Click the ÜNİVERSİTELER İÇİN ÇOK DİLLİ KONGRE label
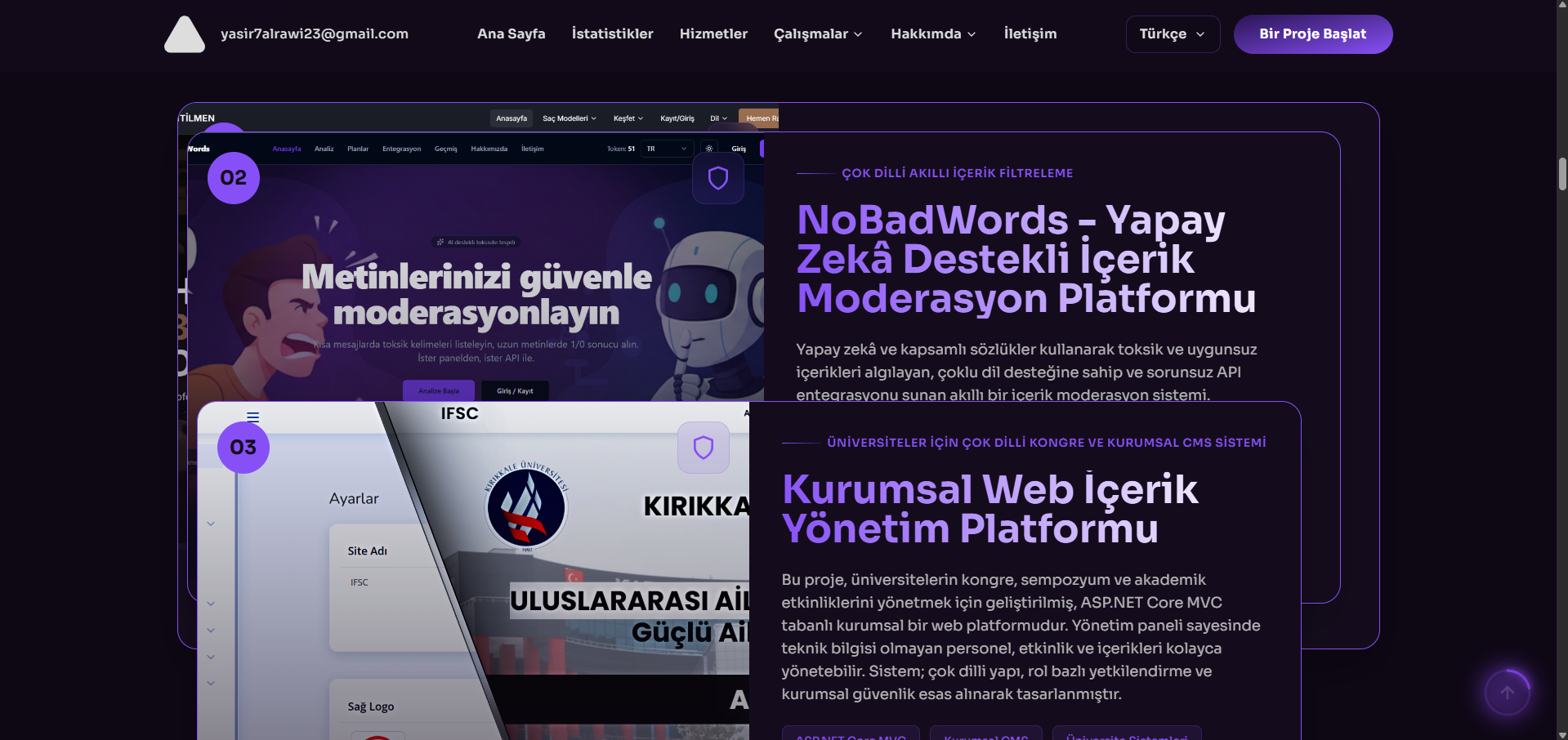This screenshot has height=740, width=1568. (1046, 443)
